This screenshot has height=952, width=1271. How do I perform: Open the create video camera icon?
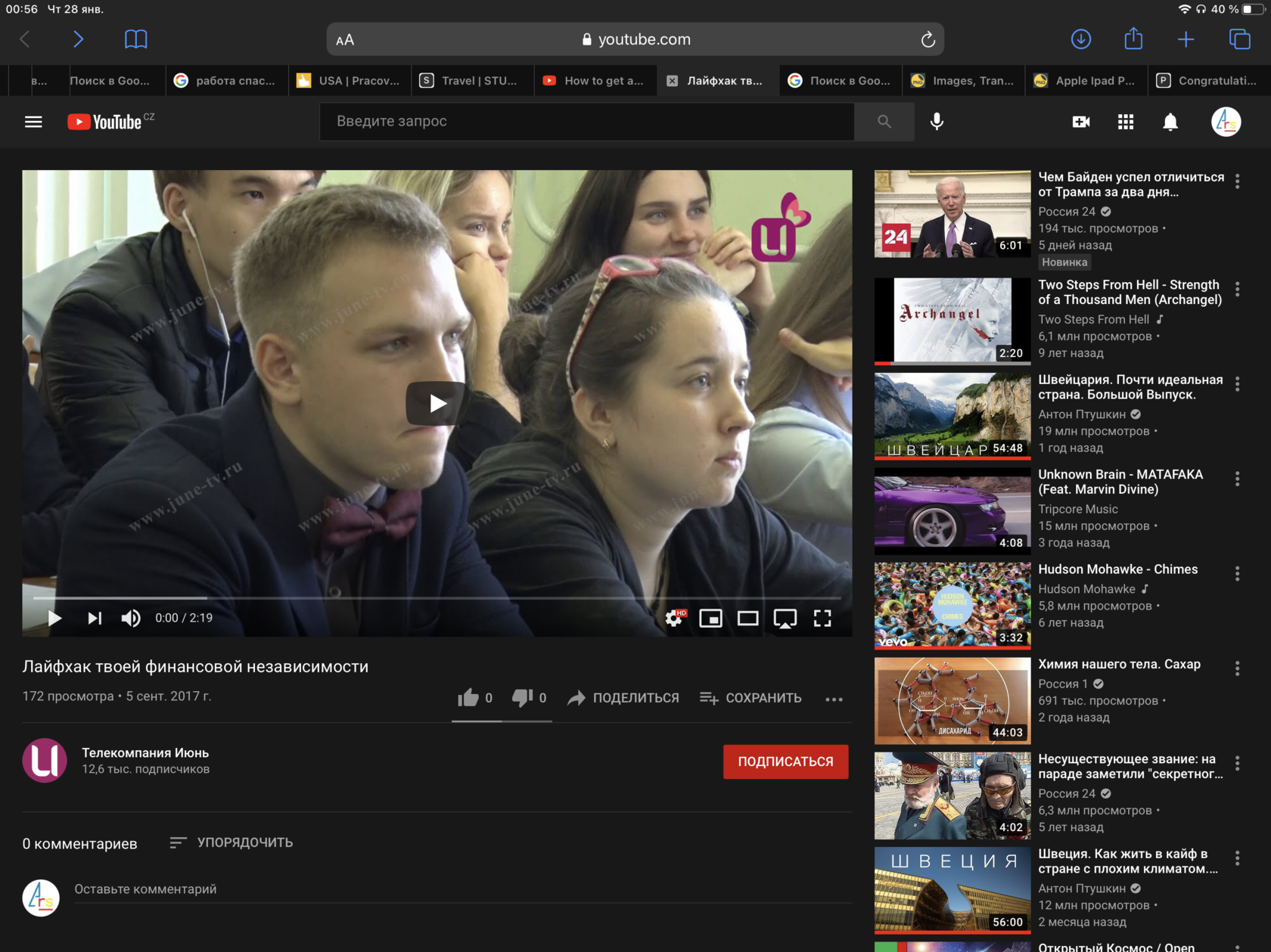tap(1081, 122)
